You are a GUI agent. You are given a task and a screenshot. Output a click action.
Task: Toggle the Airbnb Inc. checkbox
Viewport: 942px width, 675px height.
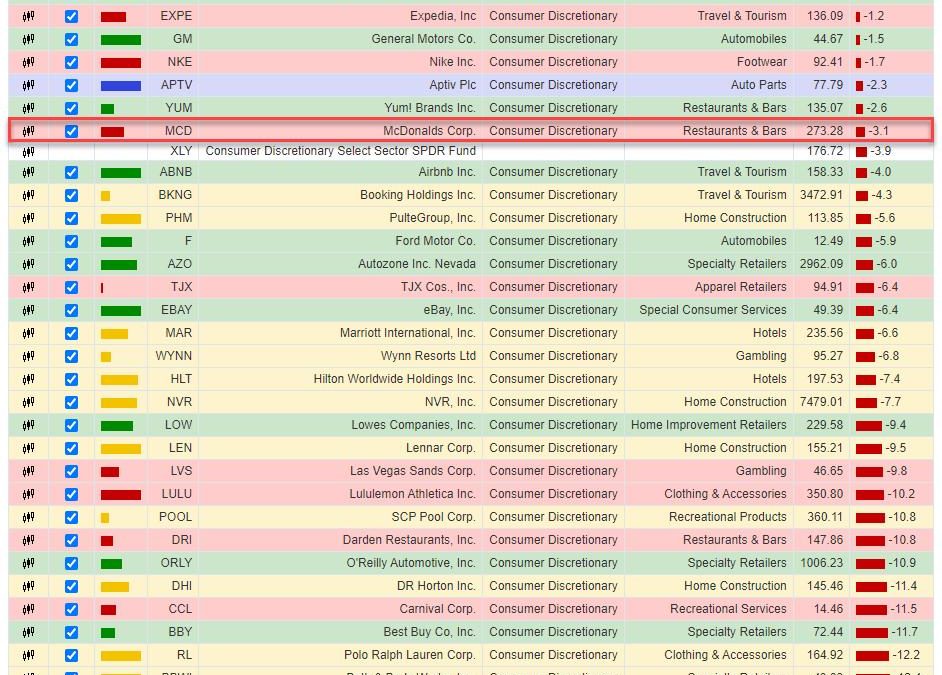pyautogui.click(x=71, y=172)
